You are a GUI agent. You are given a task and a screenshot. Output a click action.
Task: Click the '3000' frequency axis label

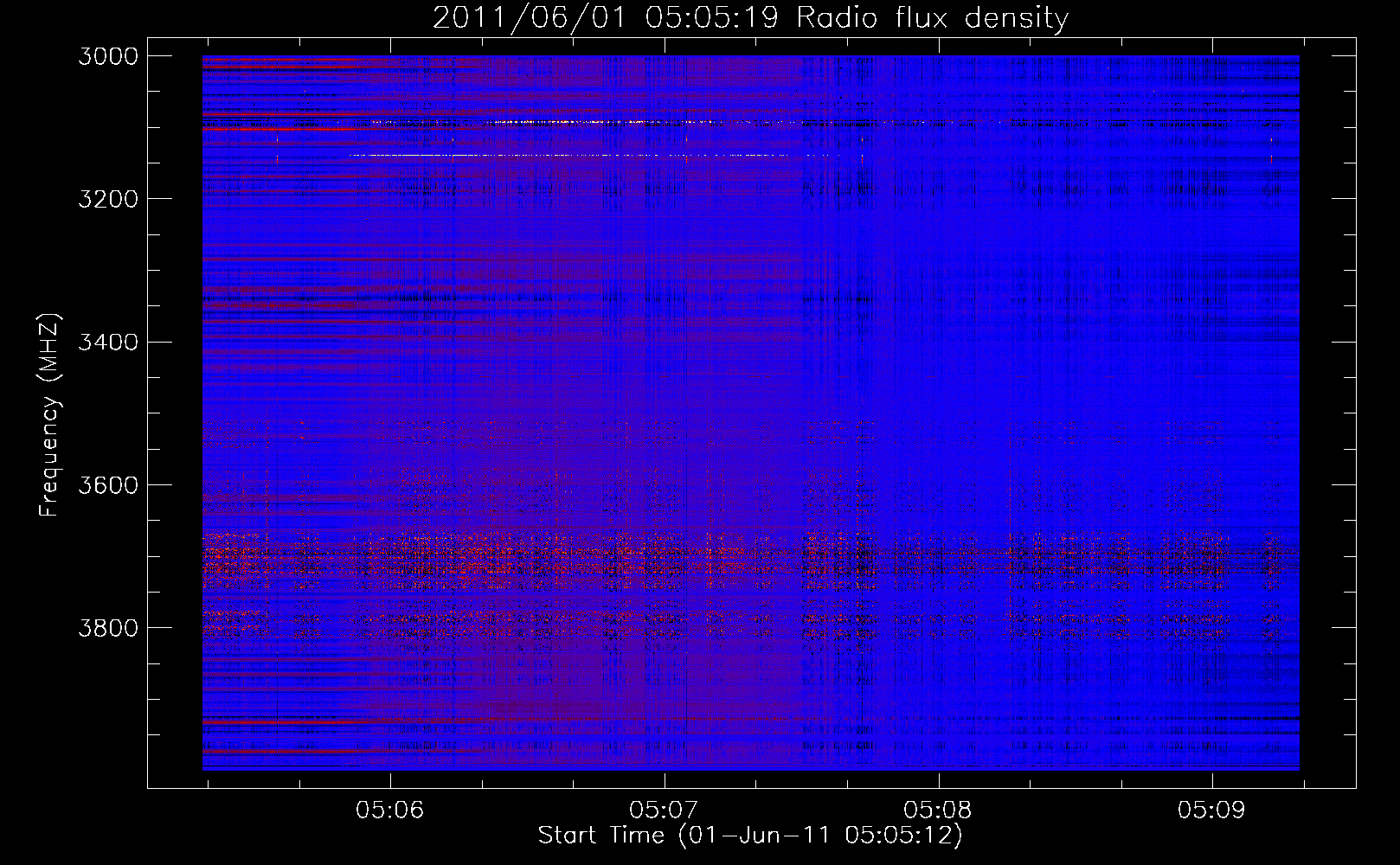[x=108, y=56]
